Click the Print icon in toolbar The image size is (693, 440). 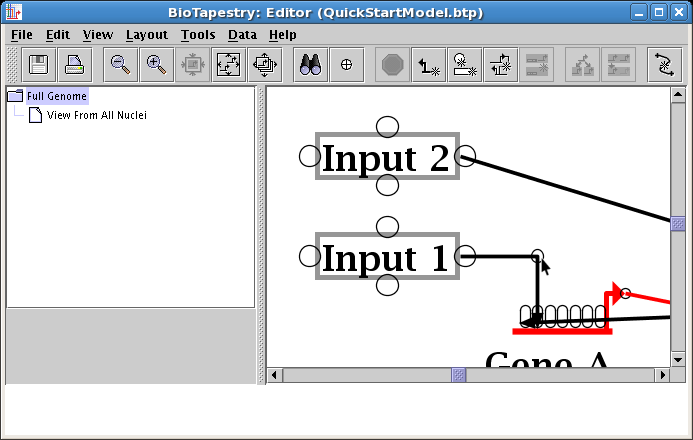74,64
